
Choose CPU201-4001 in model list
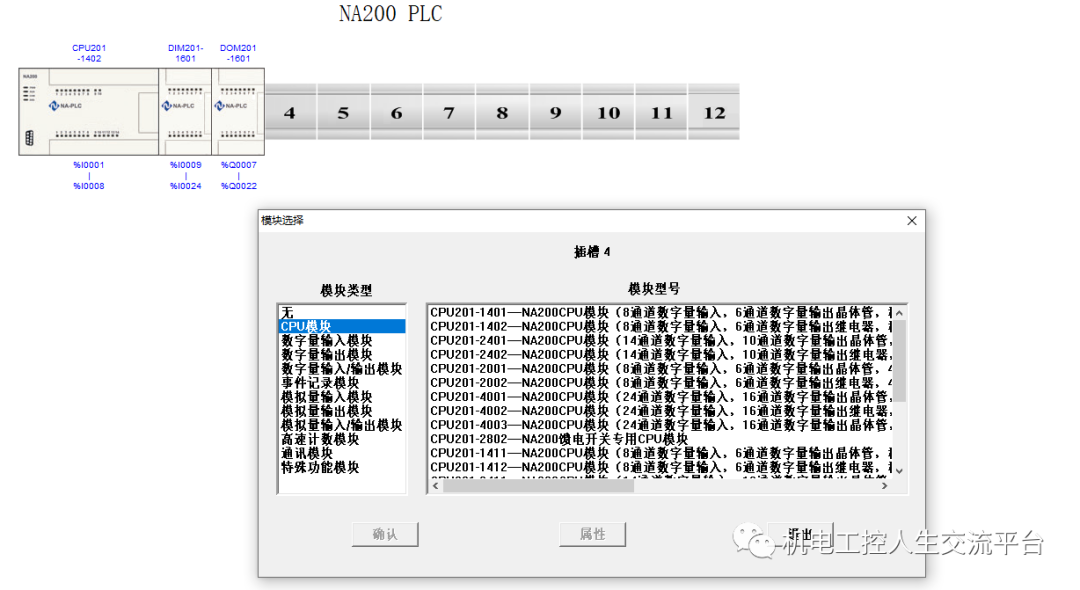pos(661,397)
